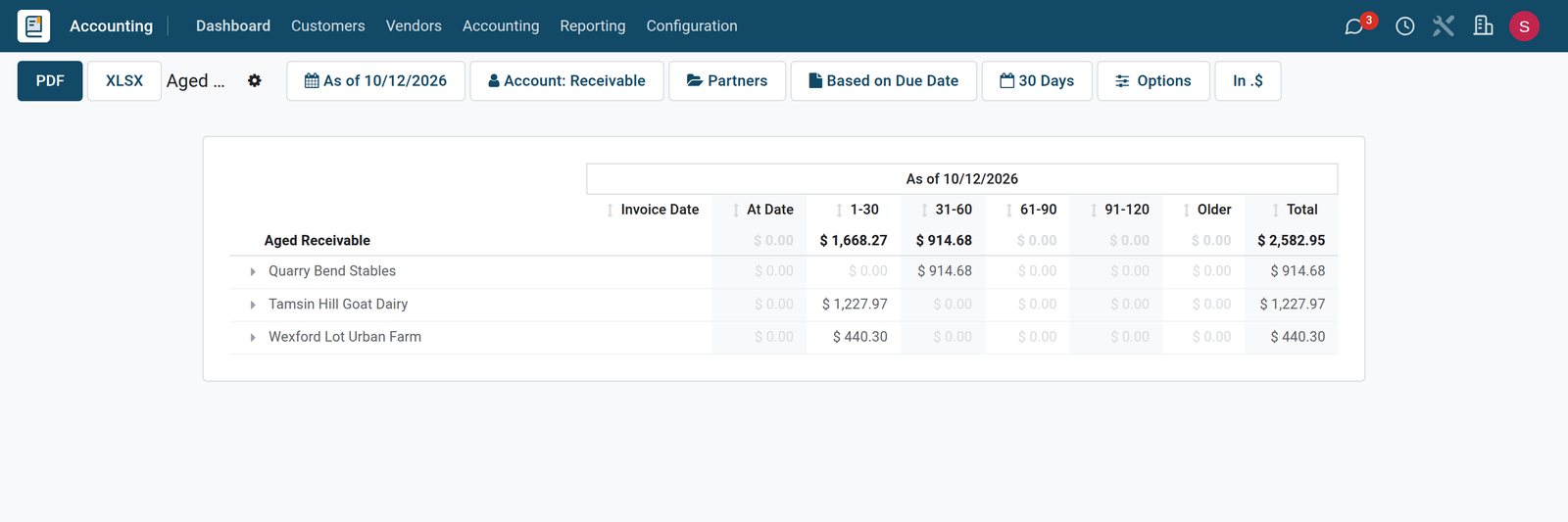Click Tamsin Hill Goat Dairy 1-30 amount

pyautogui.click(x=855, y=305)
